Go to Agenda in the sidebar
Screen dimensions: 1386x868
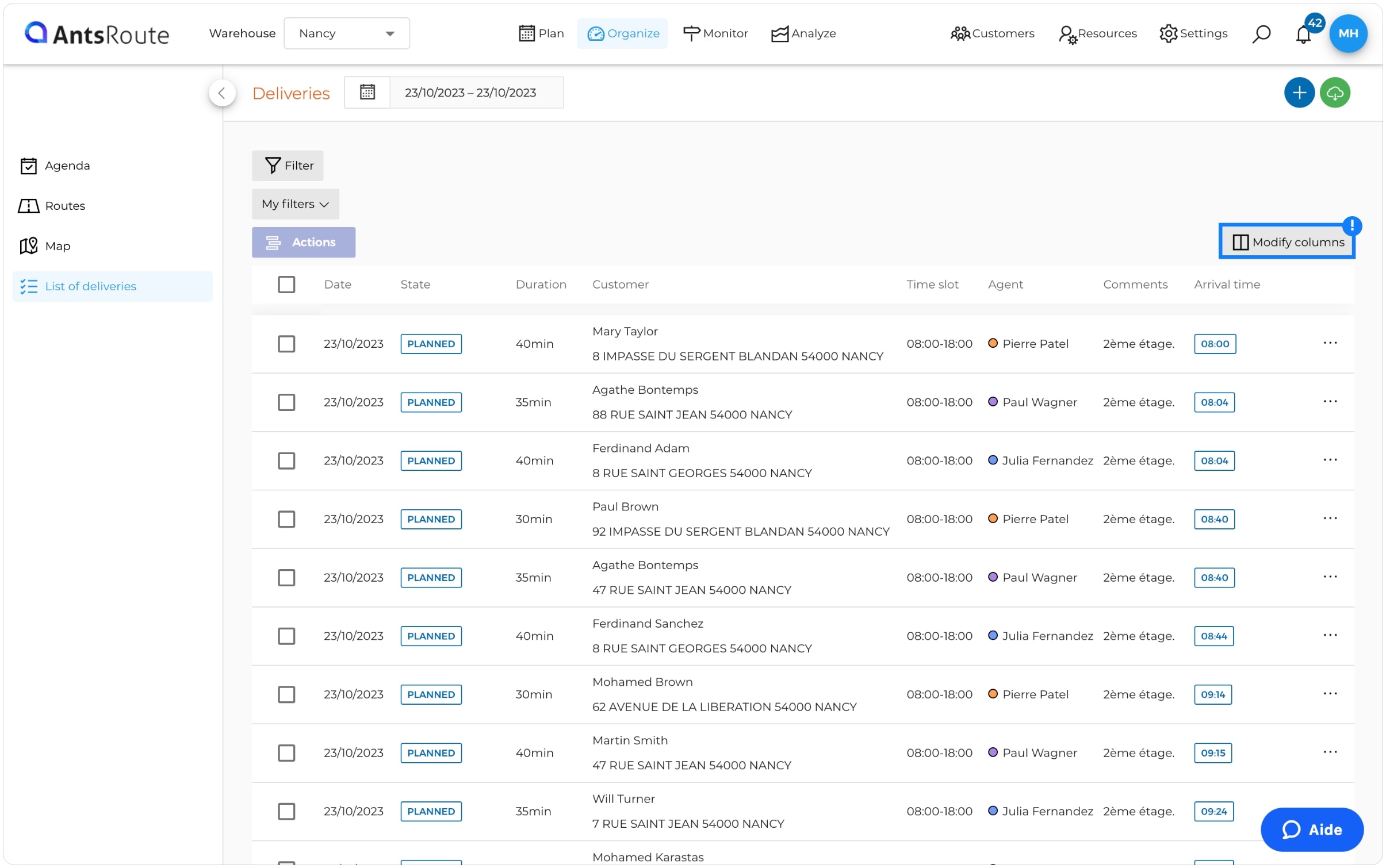tap(113, 166)
